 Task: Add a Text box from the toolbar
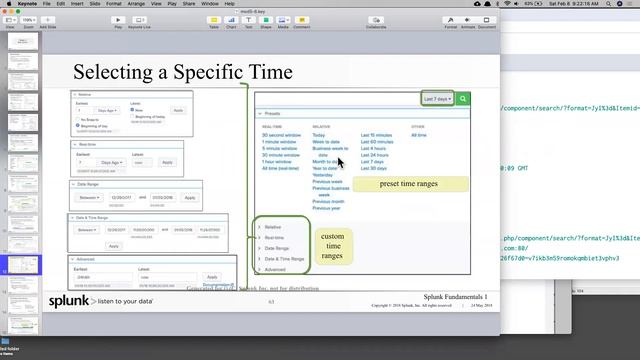click(248, 20)
